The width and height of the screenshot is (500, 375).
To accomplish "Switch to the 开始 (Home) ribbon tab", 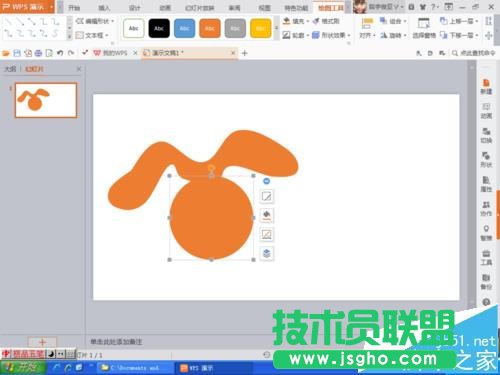I will [74, 8].
